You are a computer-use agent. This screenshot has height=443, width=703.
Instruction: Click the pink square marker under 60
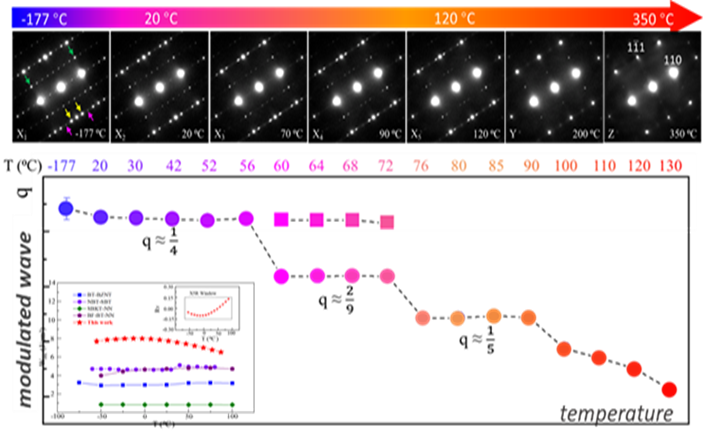[281, 219]
